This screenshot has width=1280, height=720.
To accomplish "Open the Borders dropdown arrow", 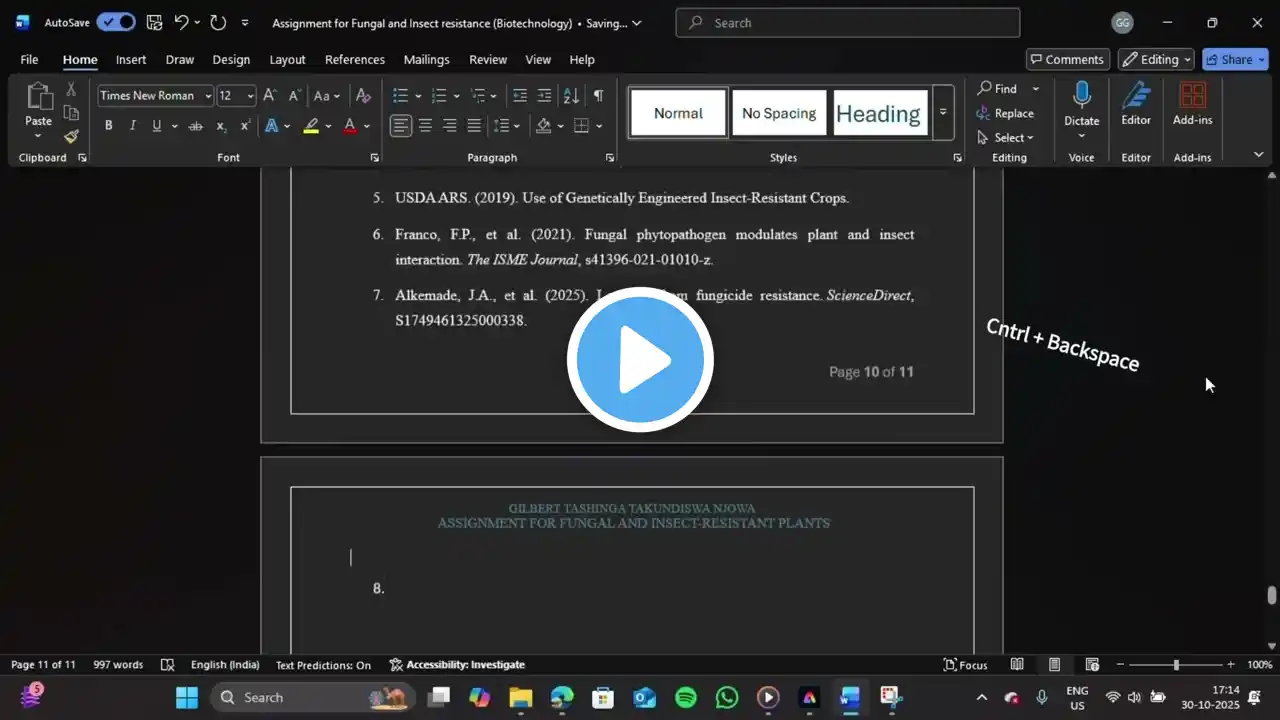I will click(600, 126).
